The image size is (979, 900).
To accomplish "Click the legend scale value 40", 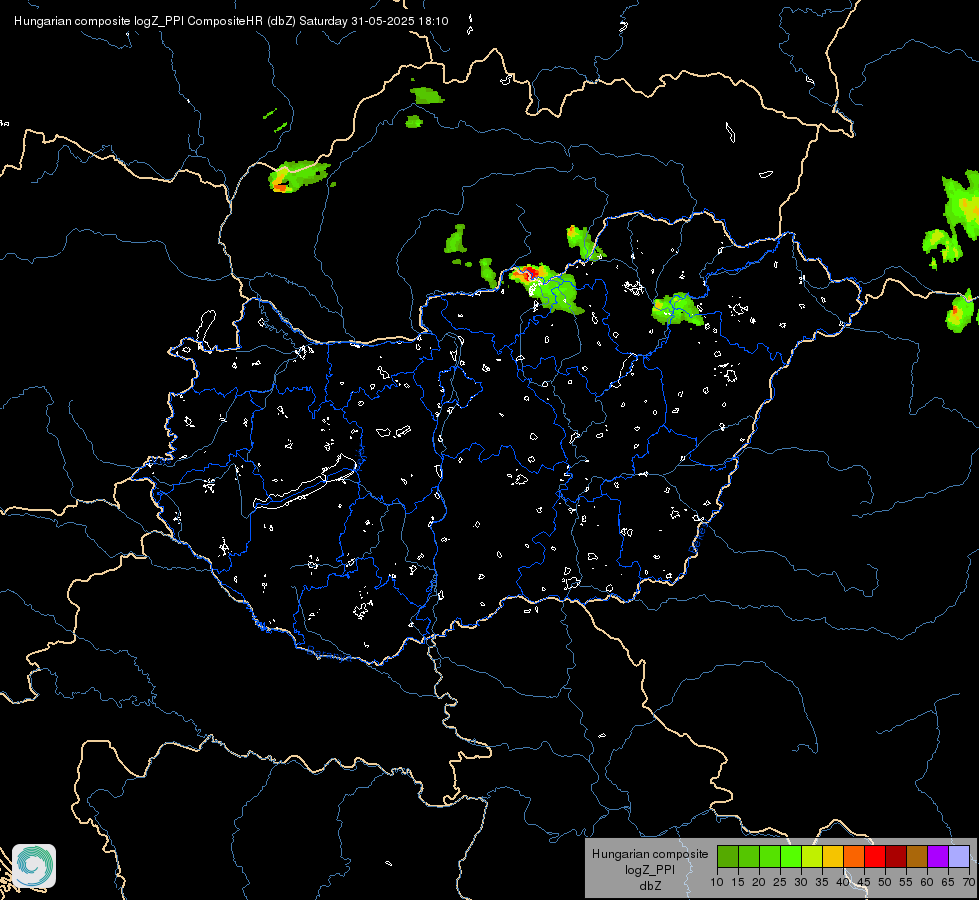I will (843, 882).
